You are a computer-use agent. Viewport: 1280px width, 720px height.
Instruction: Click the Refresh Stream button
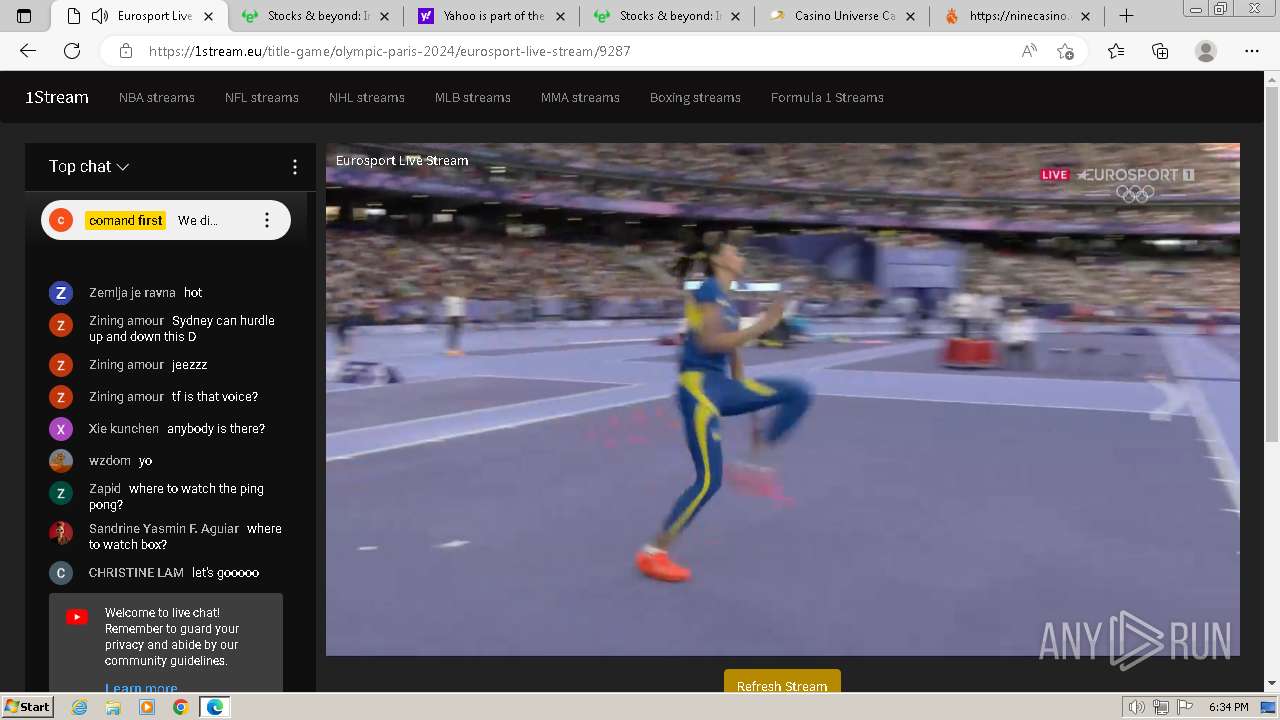coord(782,683)
